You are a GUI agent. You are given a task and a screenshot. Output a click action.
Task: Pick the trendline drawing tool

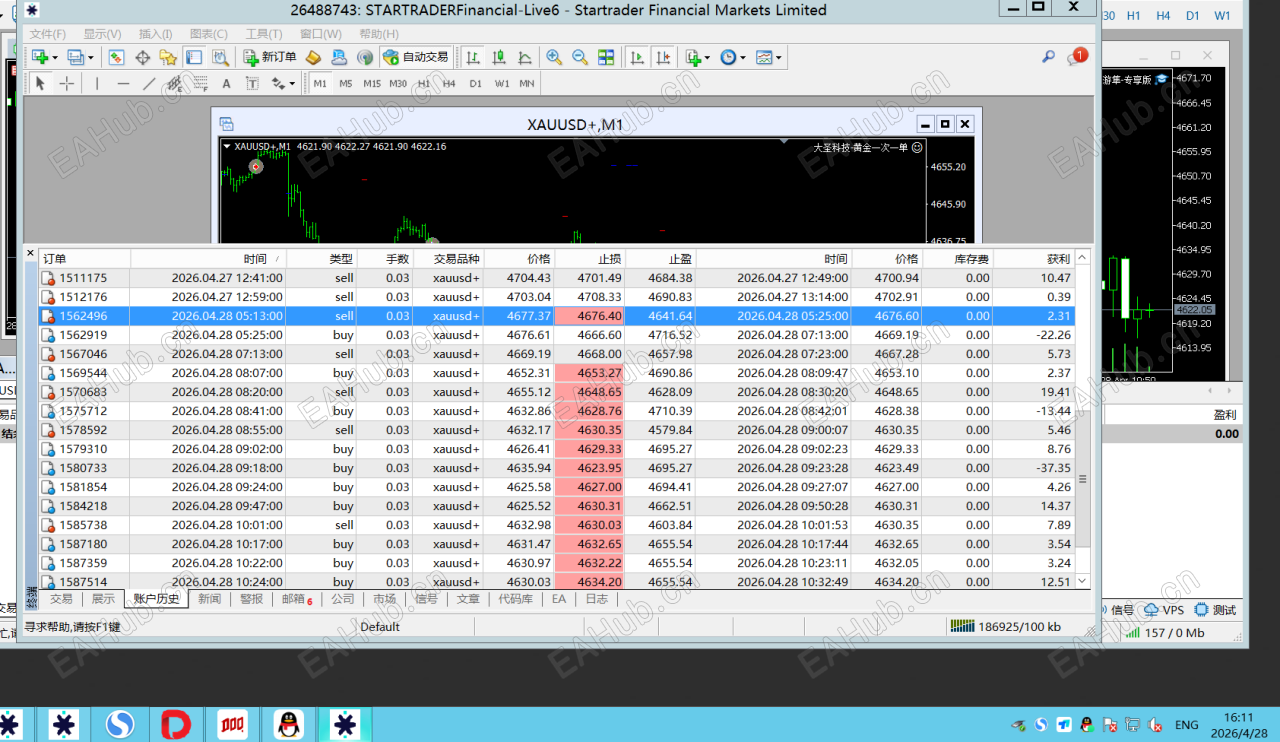pos(149,84)
